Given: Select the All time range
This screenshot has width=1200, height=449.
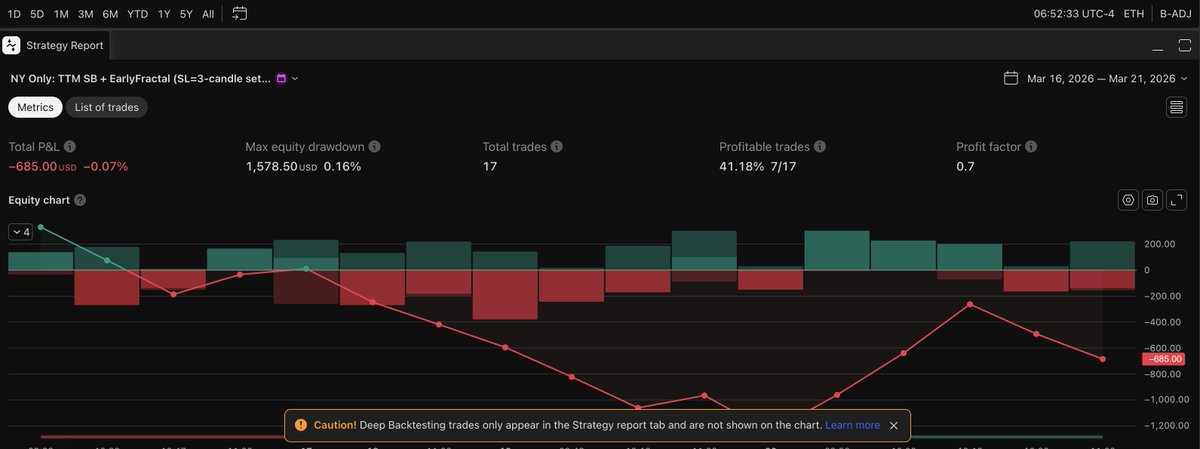Looking at the screenshot, I should click(x=208, y=14).
